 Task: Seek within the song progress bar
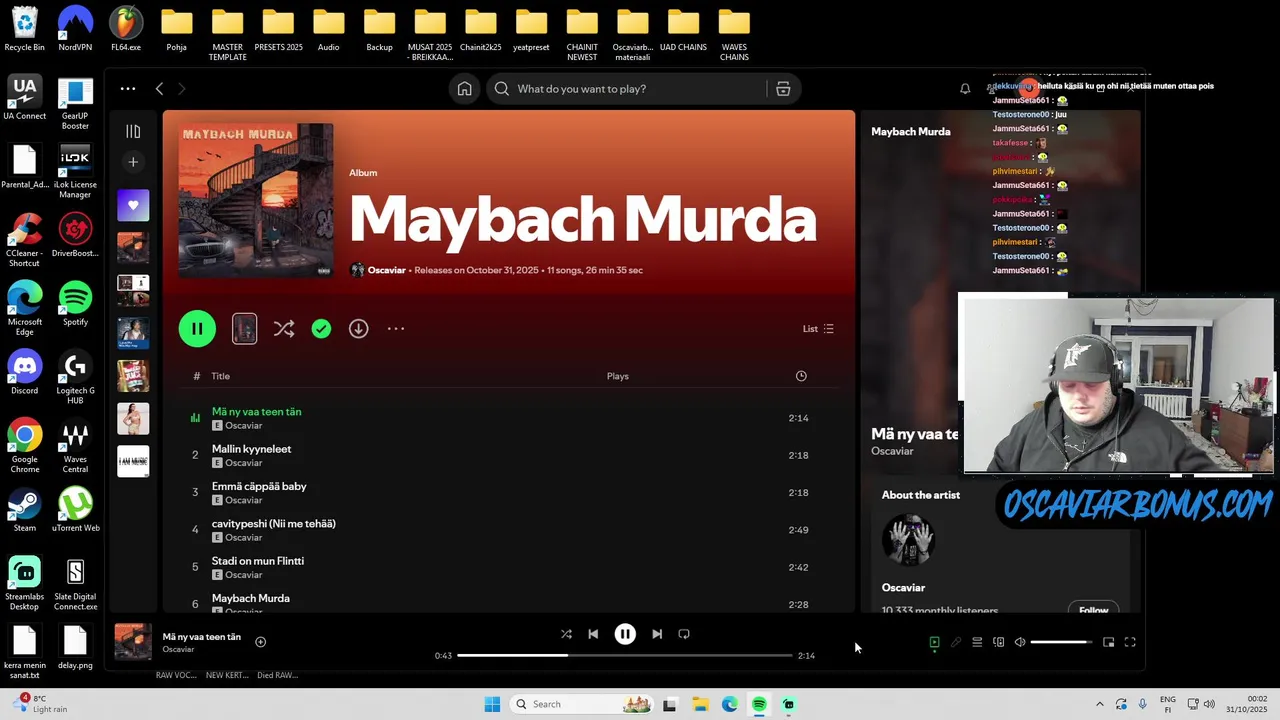point(625,656)
